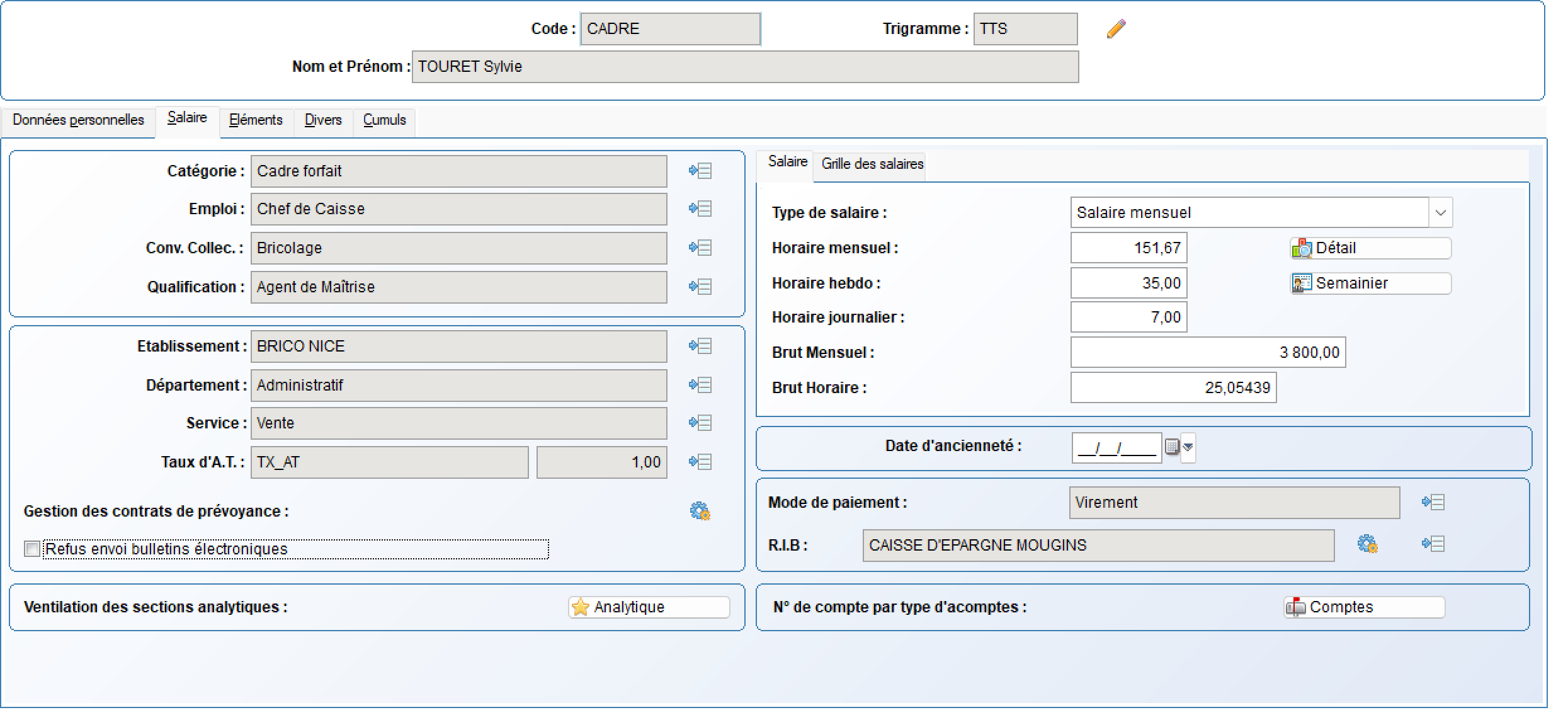Open the list picker for Service
This screenshot has height=727, width=1568.
pyautogui.click(x=700, y=423)
